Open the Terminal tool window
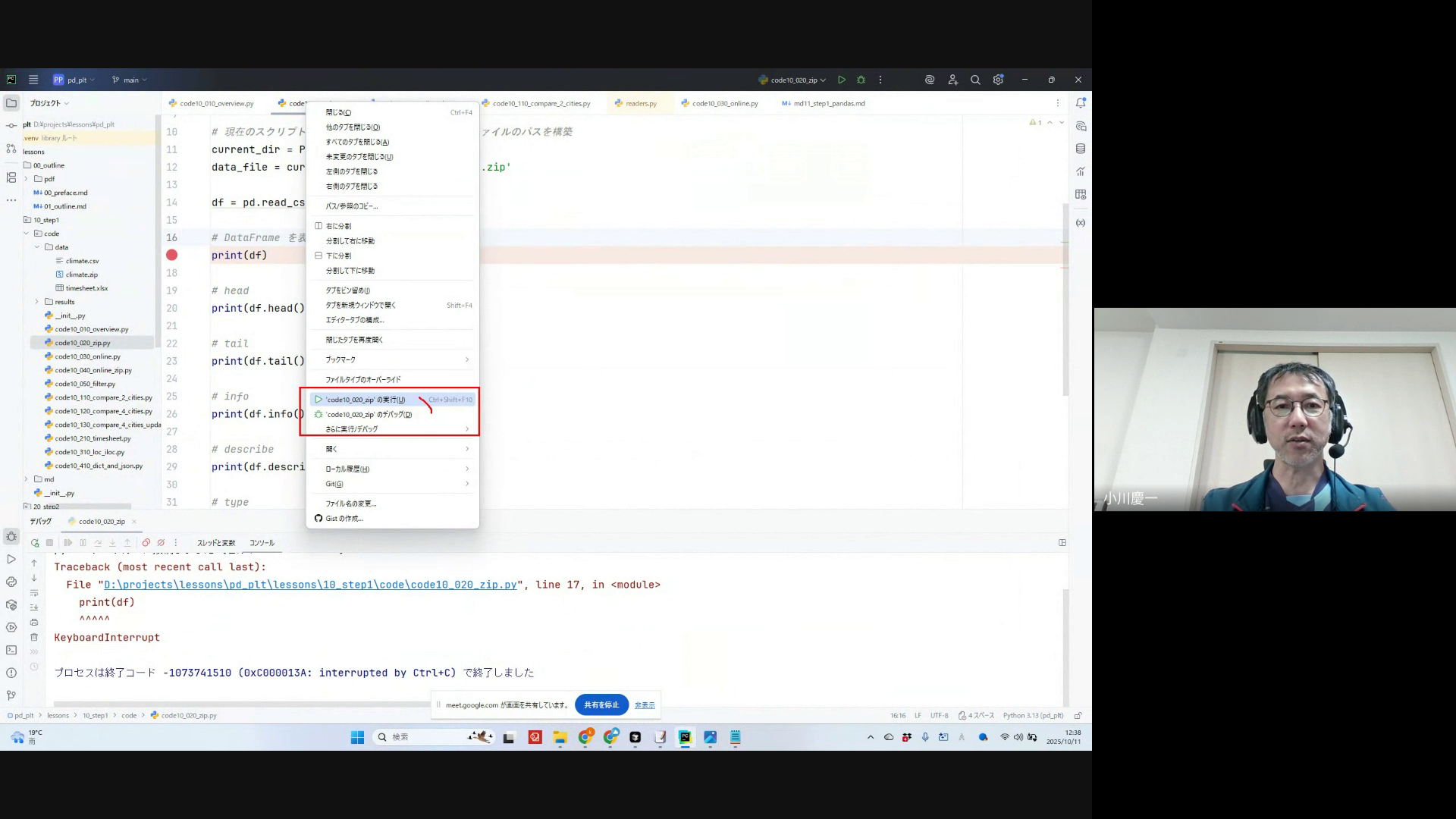This screenshot has width=1456, height=819. click(x=11, y=650)
